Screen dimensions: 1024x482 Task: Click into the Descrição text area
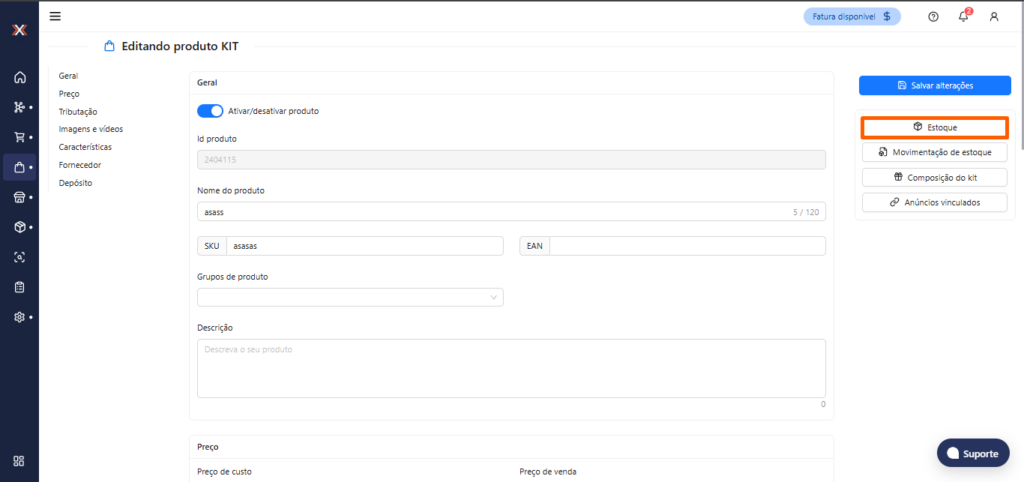(511, 368)
